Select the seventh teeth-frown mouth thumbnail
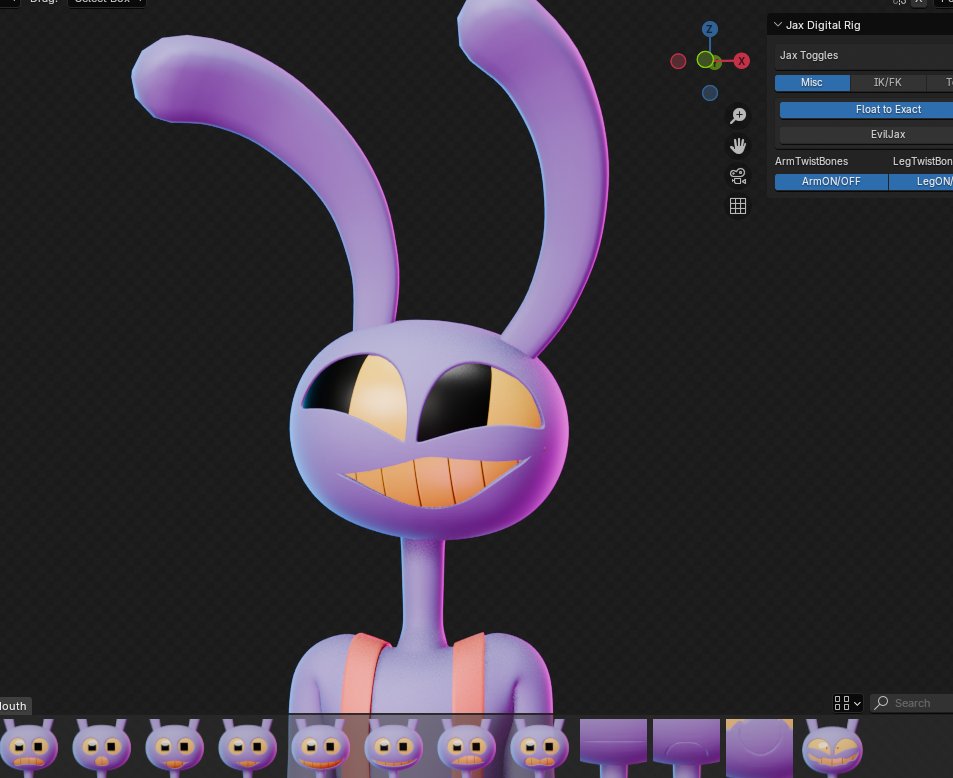953x778 pixels. click(x=466, y=748)
